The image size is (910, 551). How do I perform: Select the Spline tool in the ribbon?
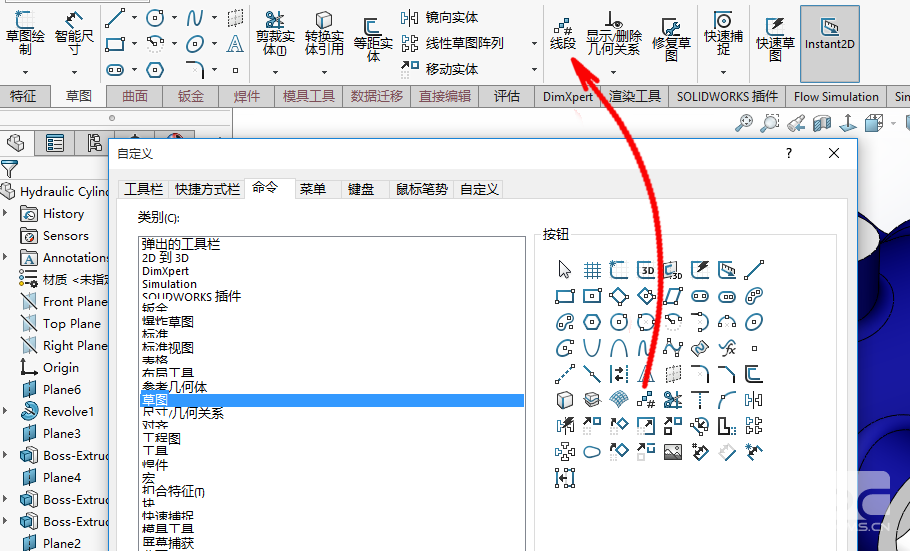coord(195,18)
